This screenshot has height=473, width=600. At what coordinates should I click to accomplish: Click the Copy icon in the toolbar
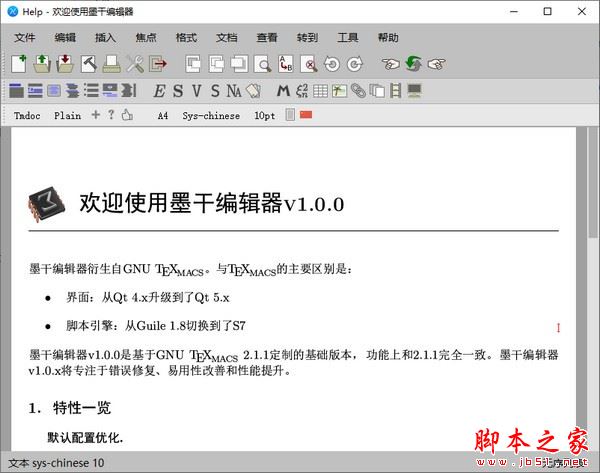pyautogui.click(x=217, y=64)
